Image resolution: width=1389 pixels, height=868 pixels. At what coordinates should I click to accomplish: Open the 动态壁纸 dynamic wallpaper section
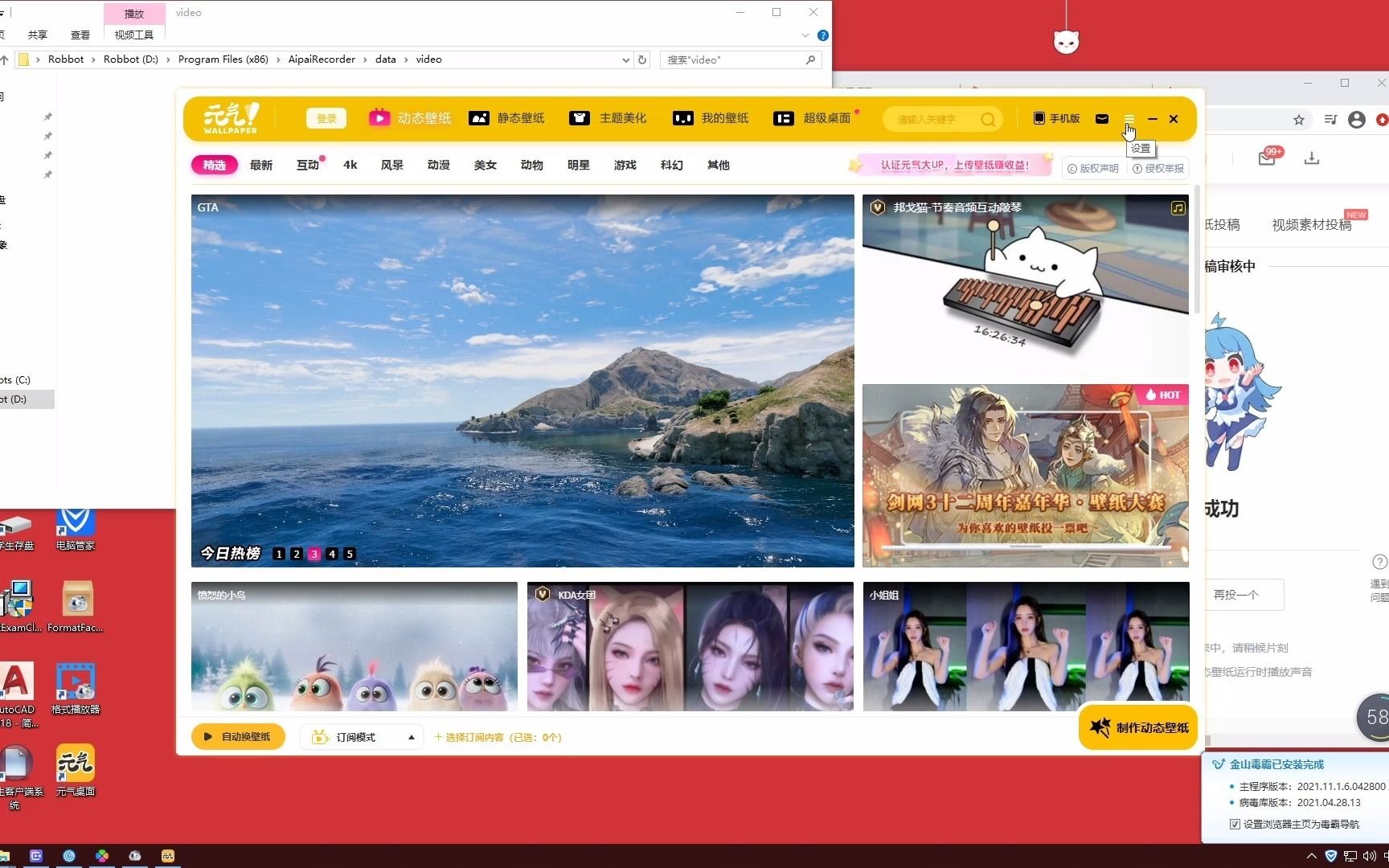click(x=410, y=118)
